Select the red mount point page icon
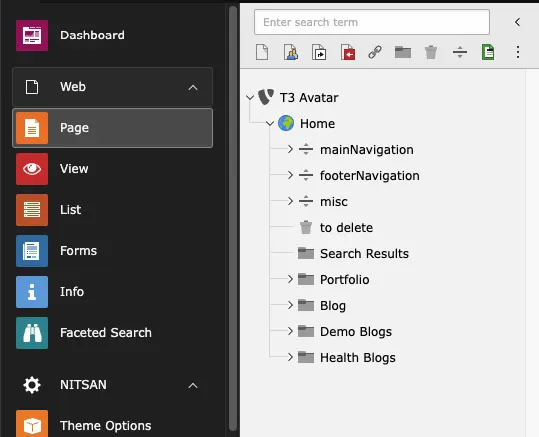Screen dimensions: 539x437 click(348, 52)
